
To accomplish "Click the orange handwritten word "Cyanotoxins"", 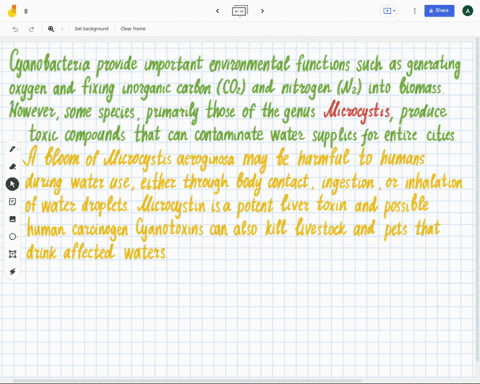I will pos(169,229).
